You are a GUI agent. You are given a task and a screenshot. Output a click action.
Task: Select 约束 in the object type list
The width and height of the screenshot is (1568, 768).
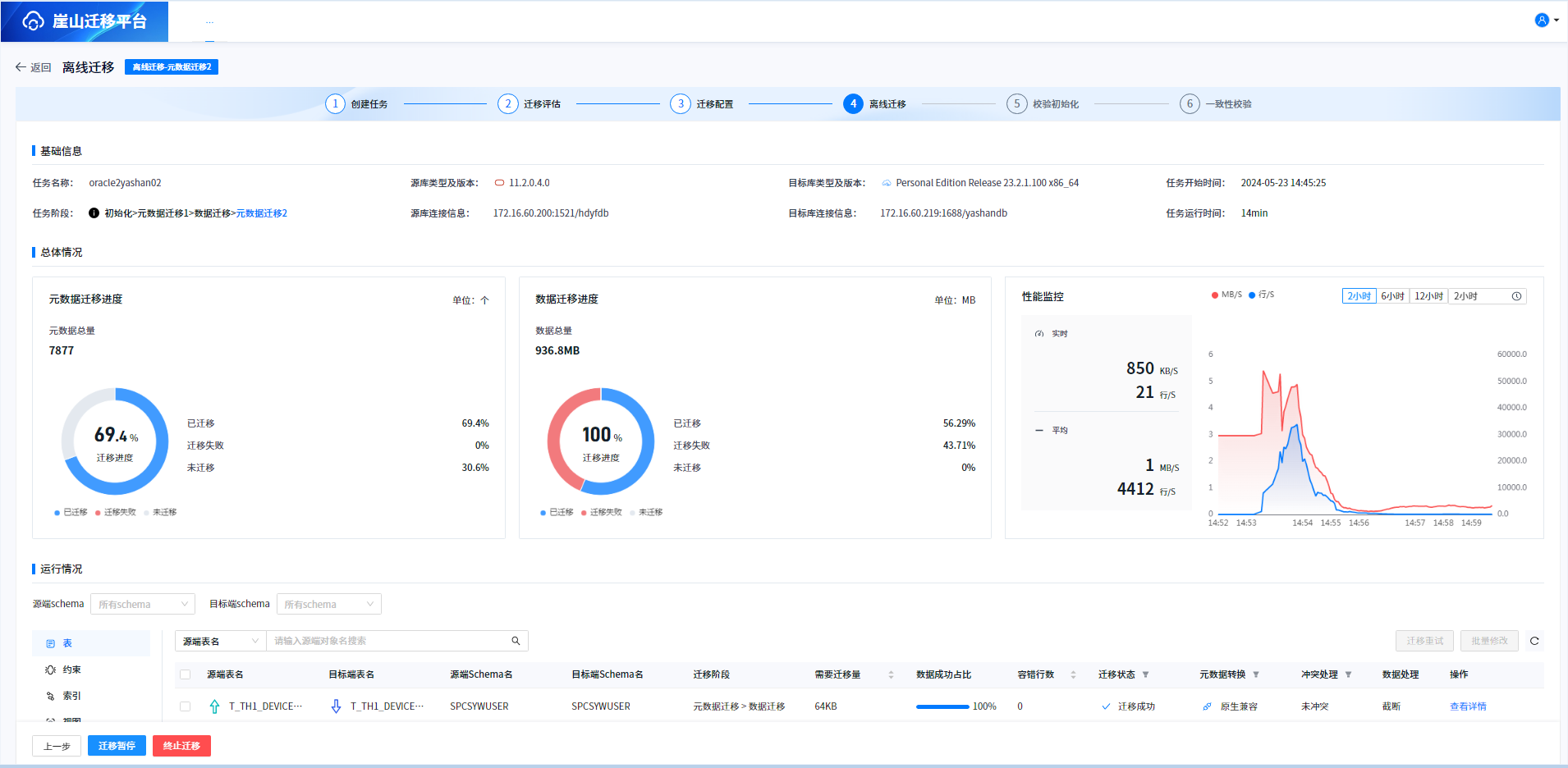click(x=91, y=670)
